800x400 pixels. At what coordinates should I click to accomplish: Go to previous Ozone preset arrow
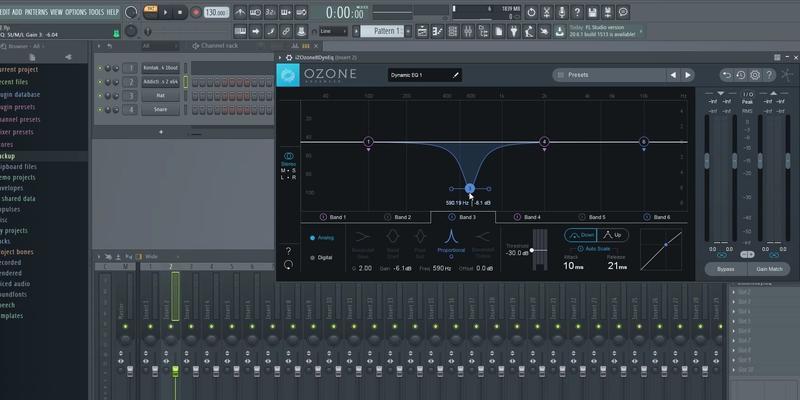[673, 75]
